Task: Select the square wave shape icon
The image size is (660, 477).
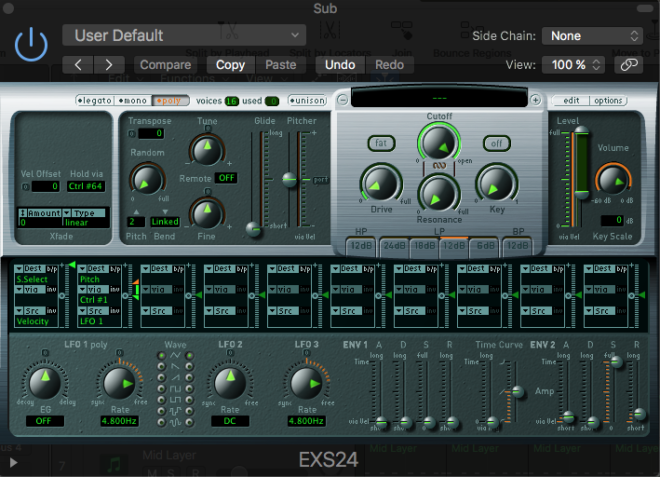Action: point(175,388)
